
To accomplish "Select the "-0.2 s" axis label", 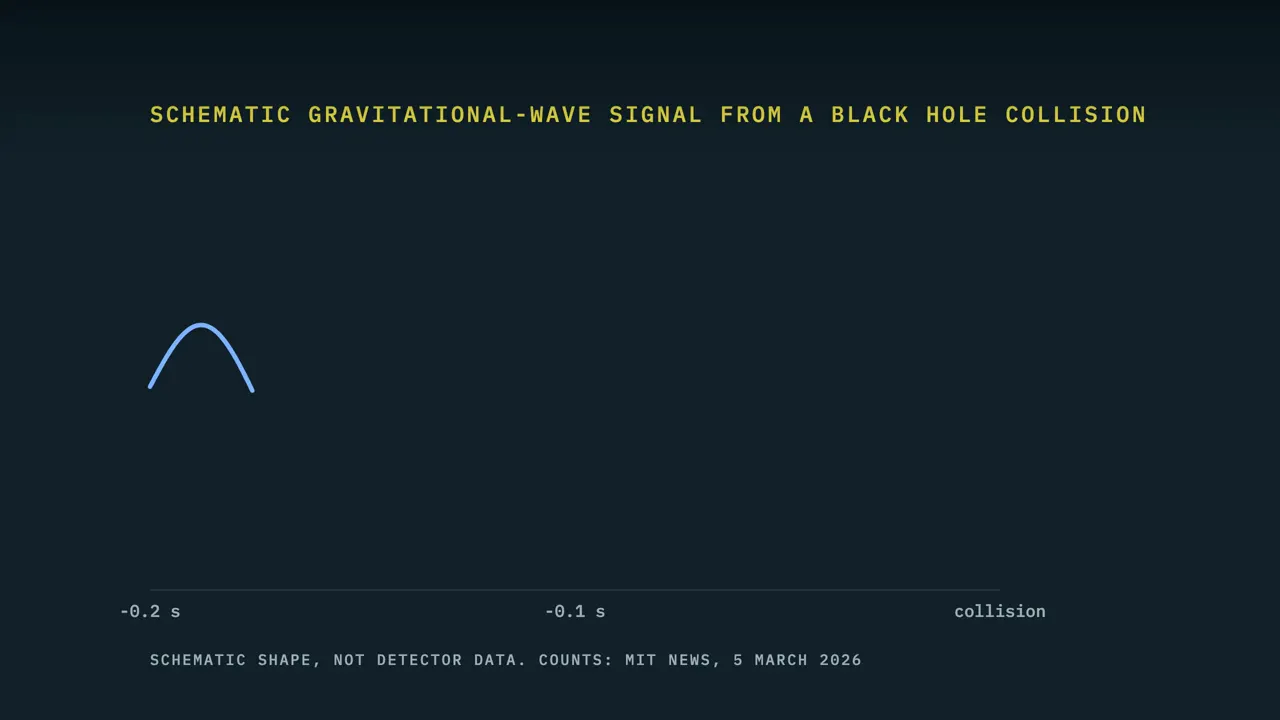I will [x=150, y=611].
